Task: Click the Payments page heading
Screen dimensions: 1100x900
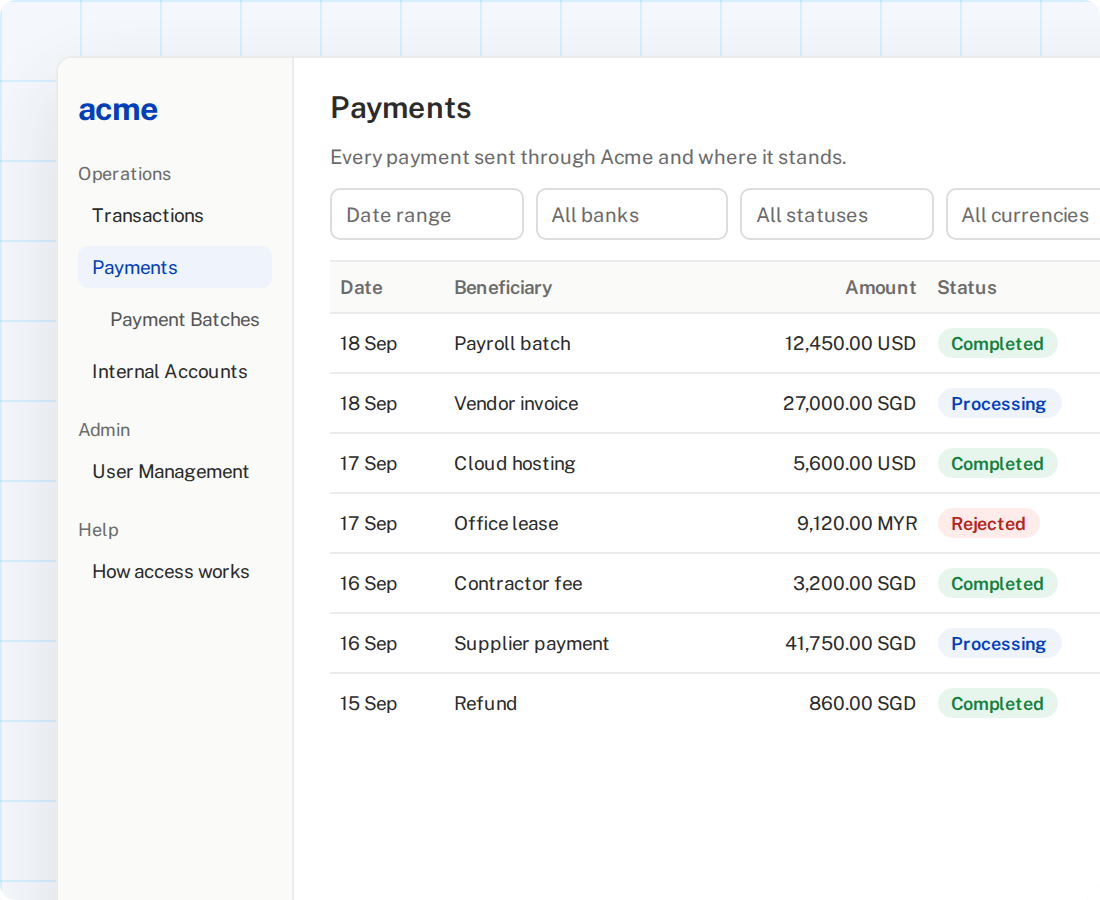Action: 401,108
